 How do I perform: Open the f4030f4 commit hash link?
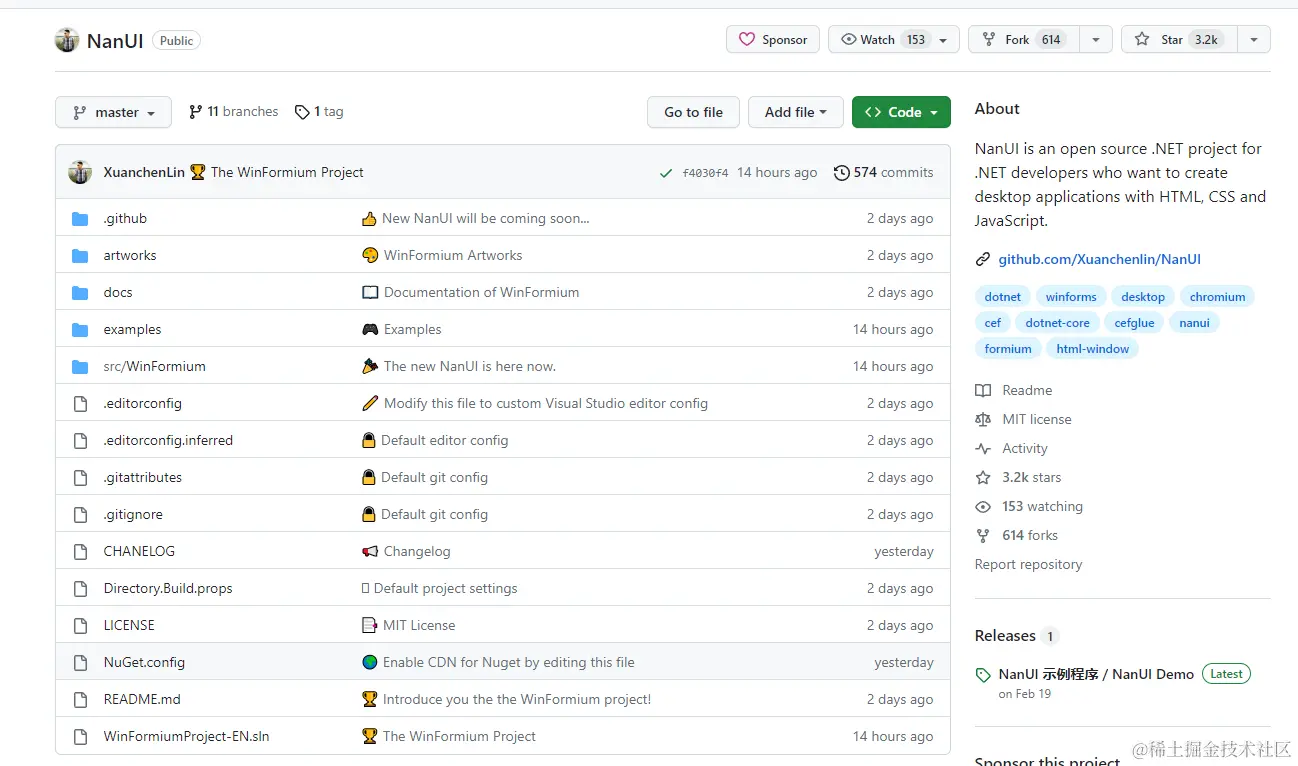[705, 173]
